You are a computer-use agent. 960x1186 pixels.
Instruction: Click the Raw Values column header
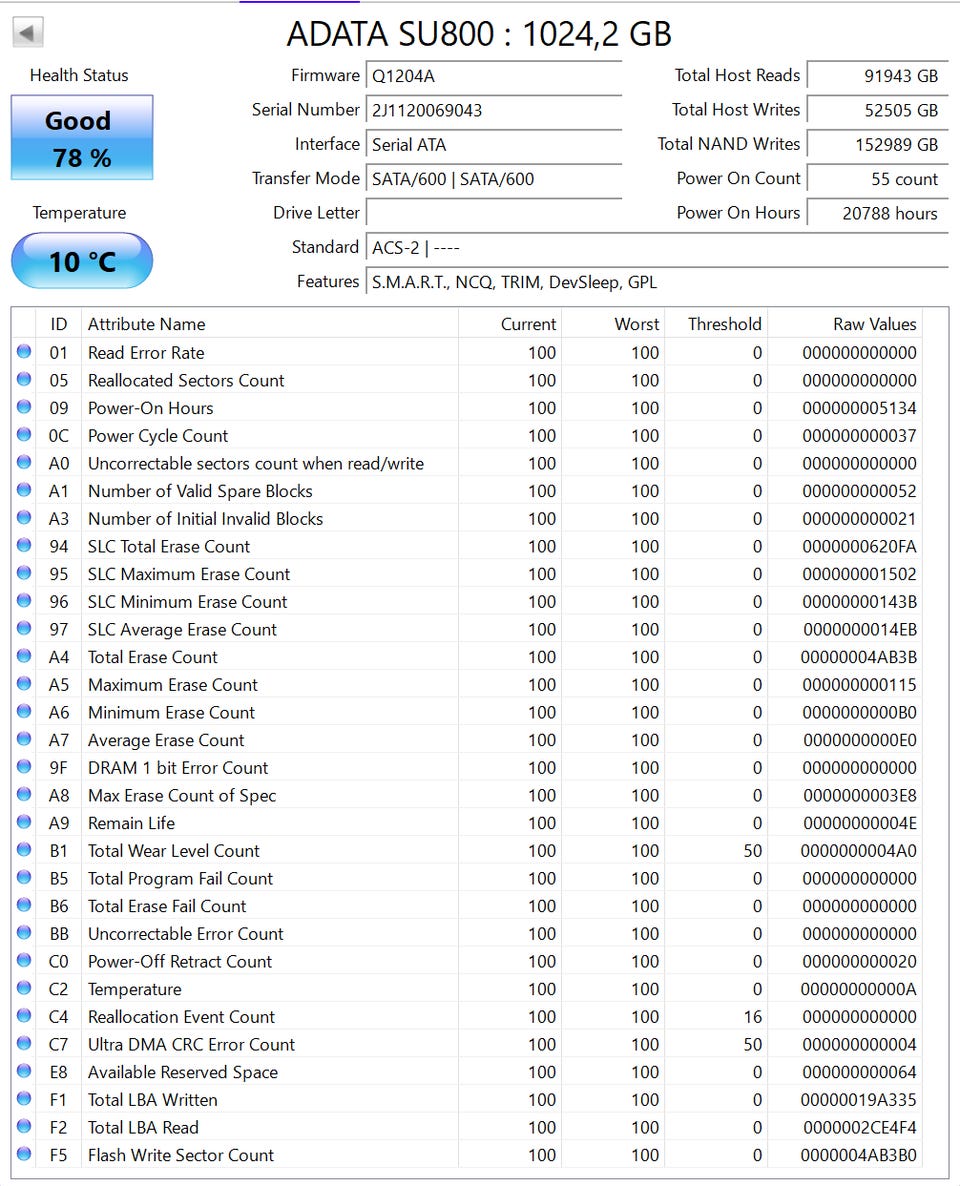845,324
